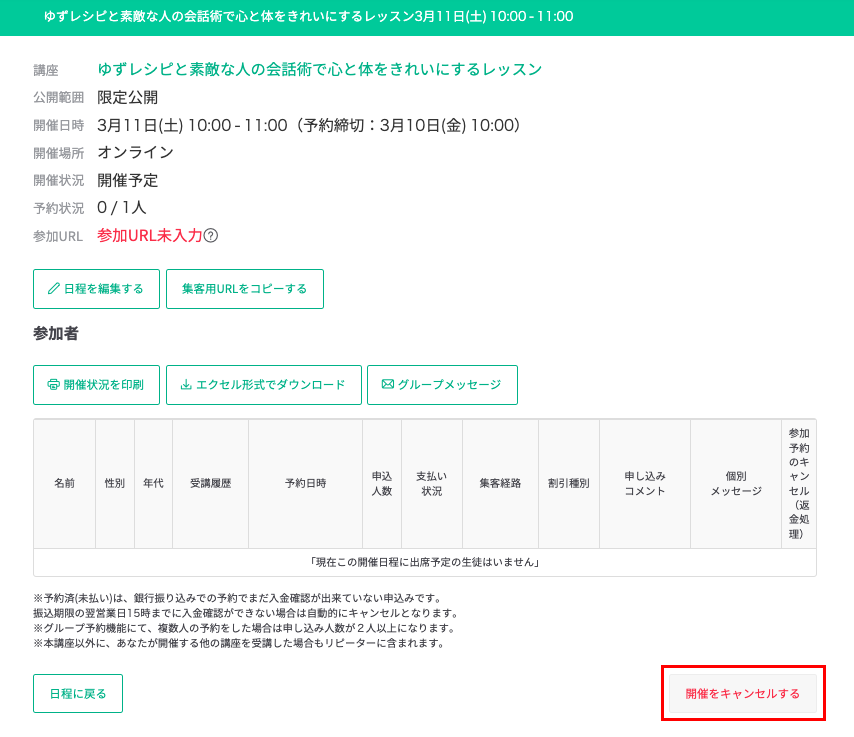Select the 申し込みコメント column header
This screenshot has height=737, width=854.
[645, 483]
